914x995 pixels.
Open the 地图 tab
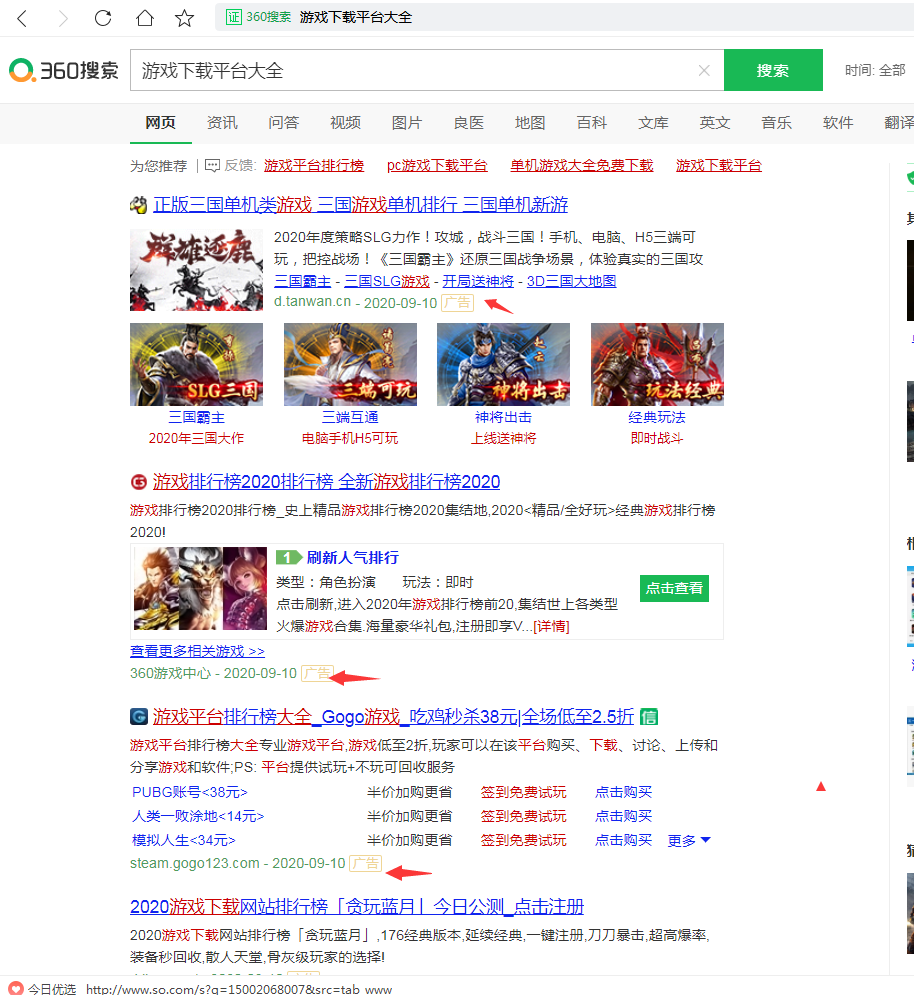click(530, 122)
